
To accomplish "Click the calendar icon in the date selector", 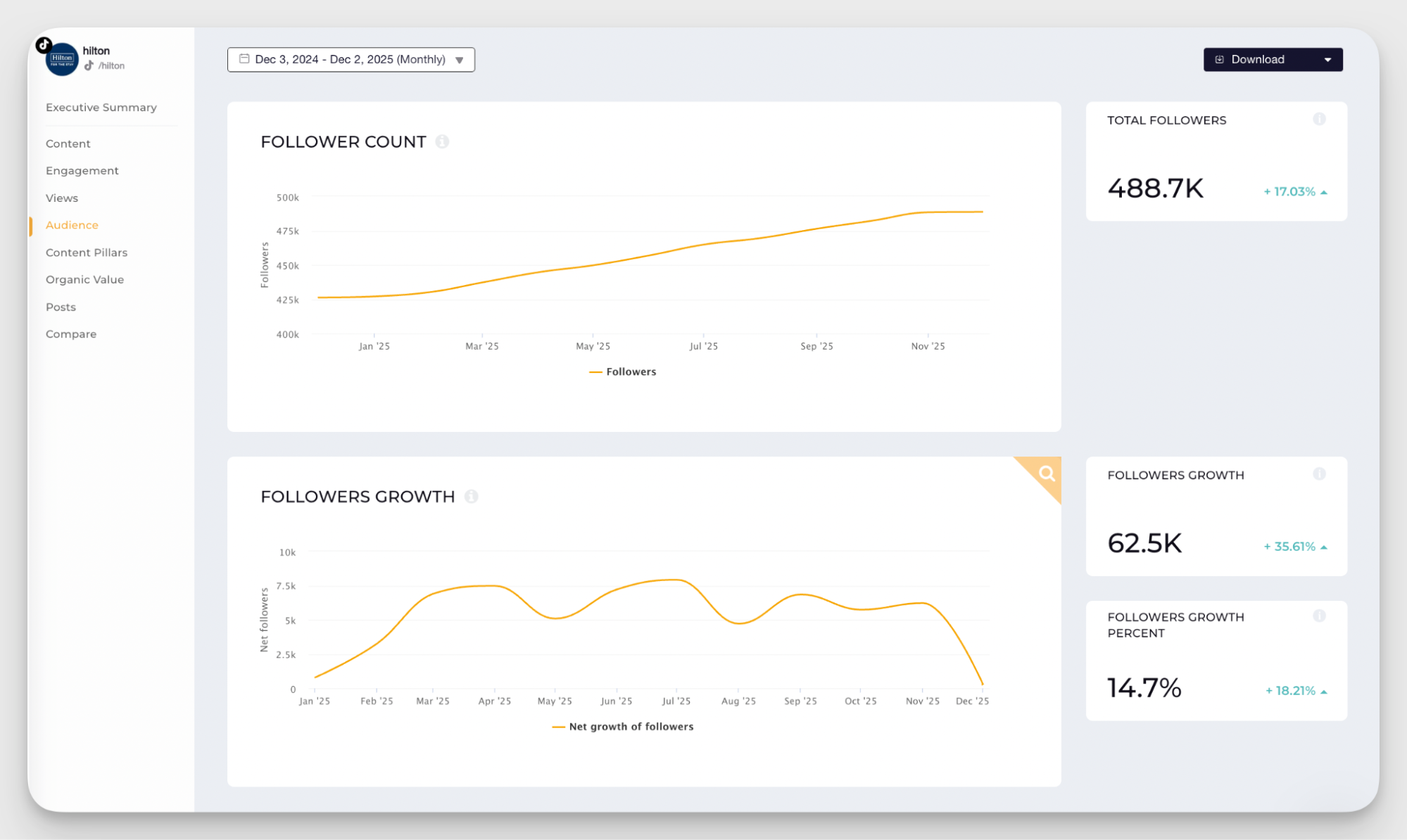I will 244,59.
